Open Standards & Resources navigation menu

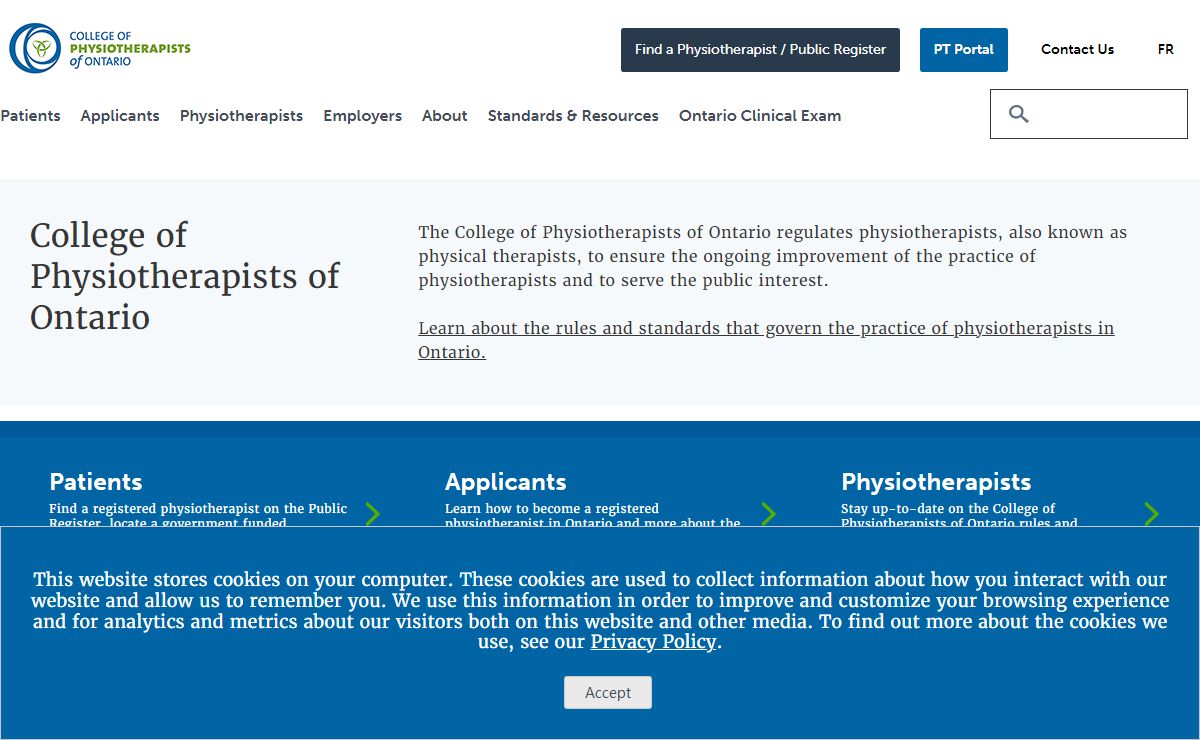(x=573, y=116)
